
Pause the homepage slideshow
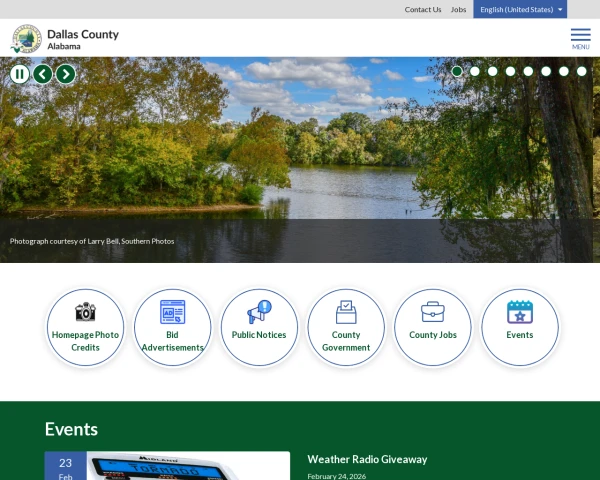20,74
